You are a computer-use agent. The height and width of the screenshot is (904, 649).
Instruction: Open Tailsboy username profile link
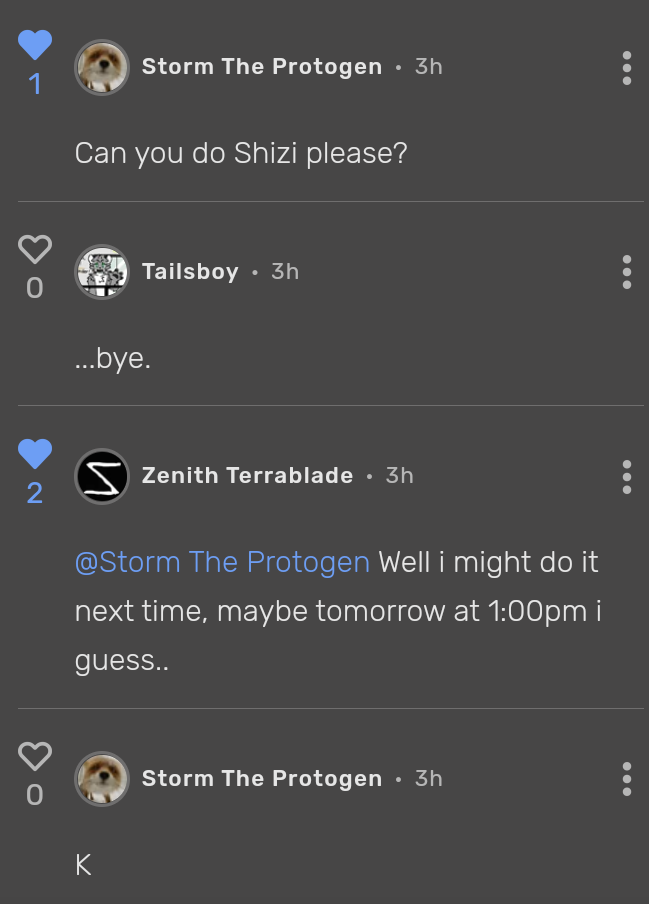click(190, 271)
